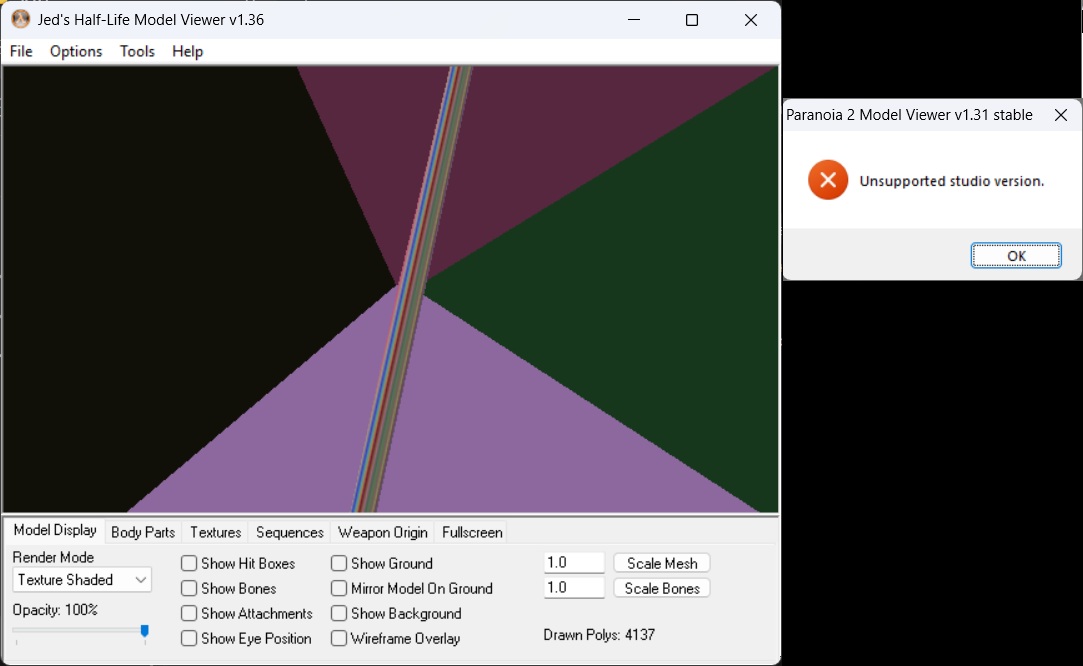Viewport: 1083px width, 666px height.
Task: Toggle the Show Ground option
Action: [339, 564]
